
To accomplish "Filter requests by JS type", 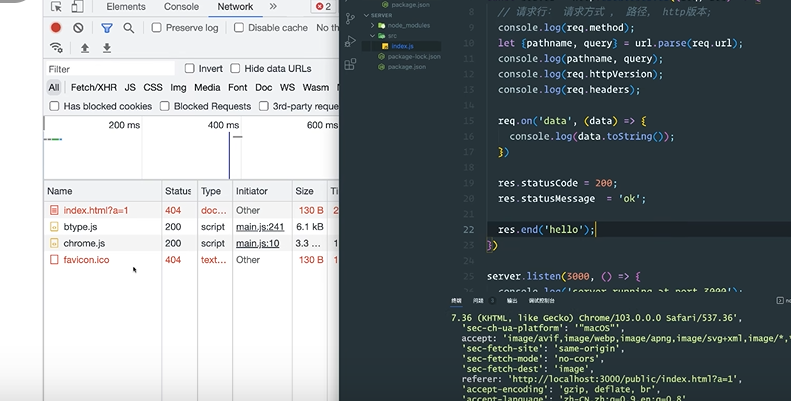I will (x=130, y=87).
